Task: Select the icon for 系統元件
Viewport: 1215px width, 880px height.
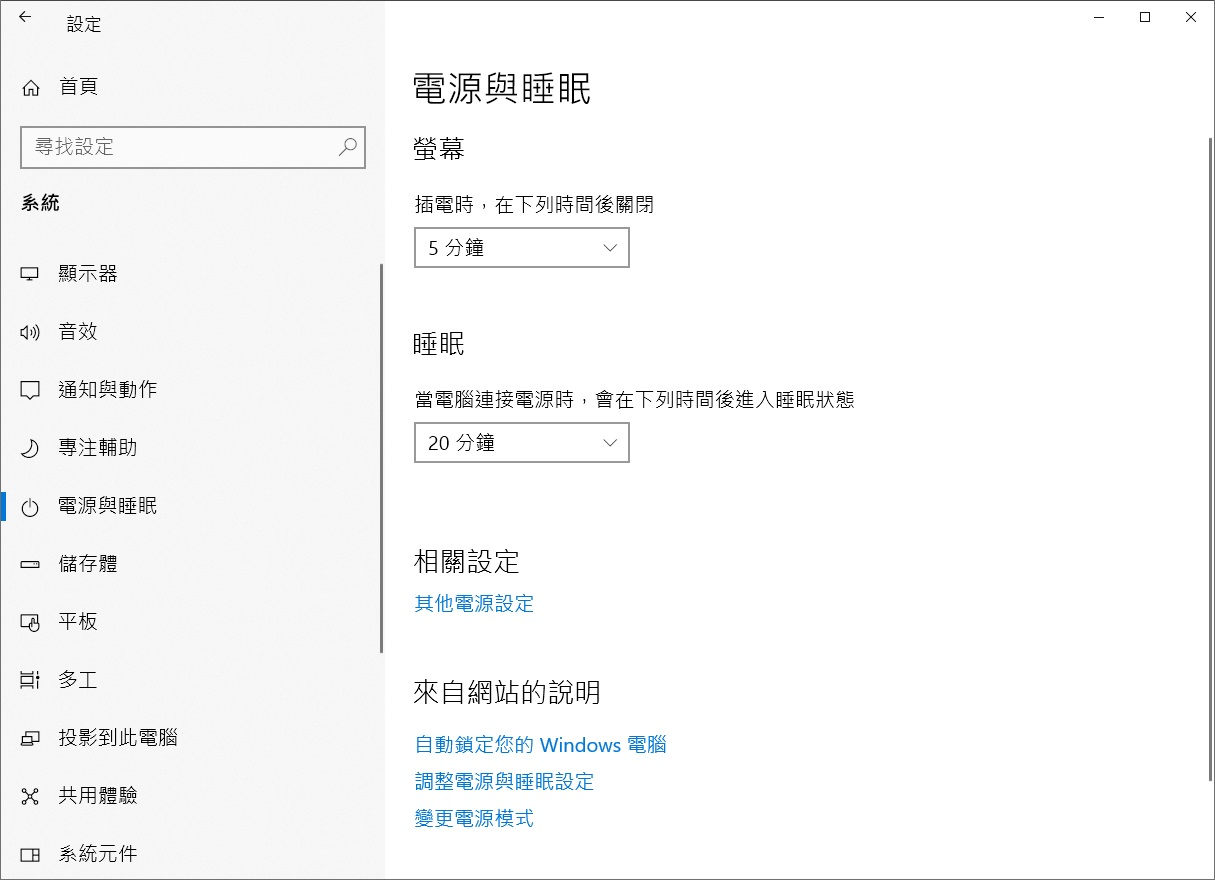Action: [30, 854]
